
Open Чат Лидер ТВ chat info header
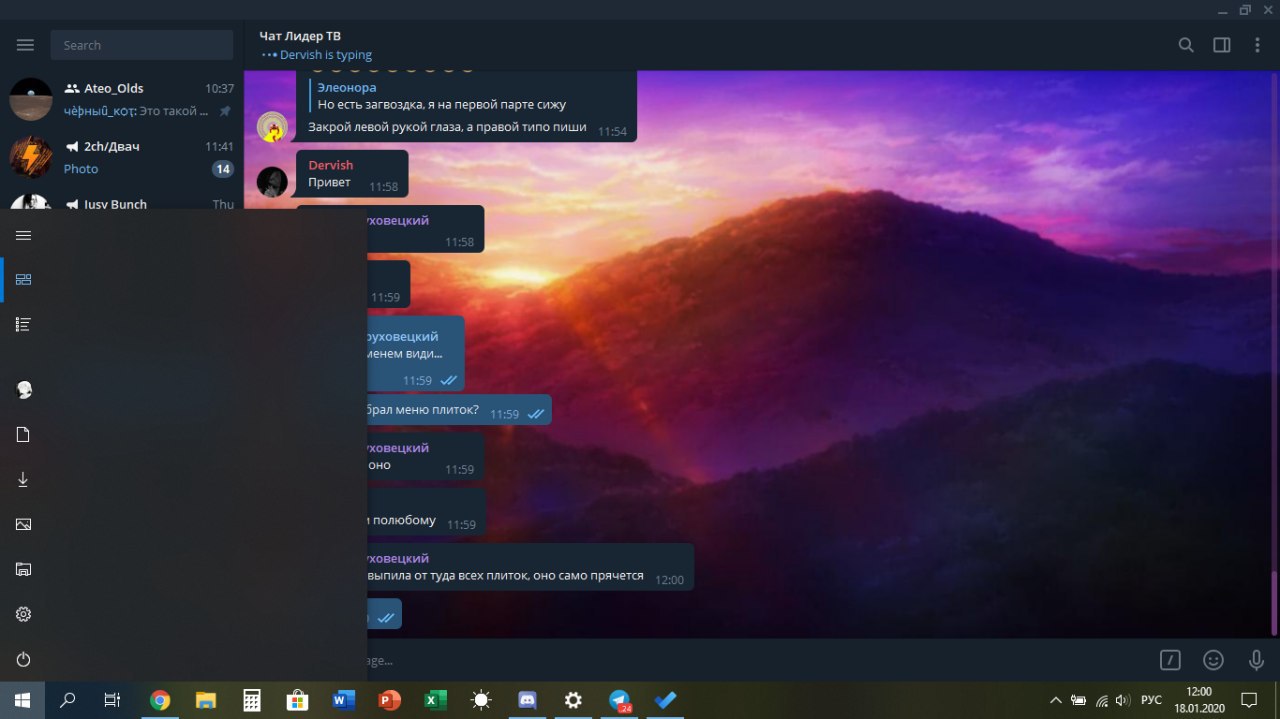(315, 45)
